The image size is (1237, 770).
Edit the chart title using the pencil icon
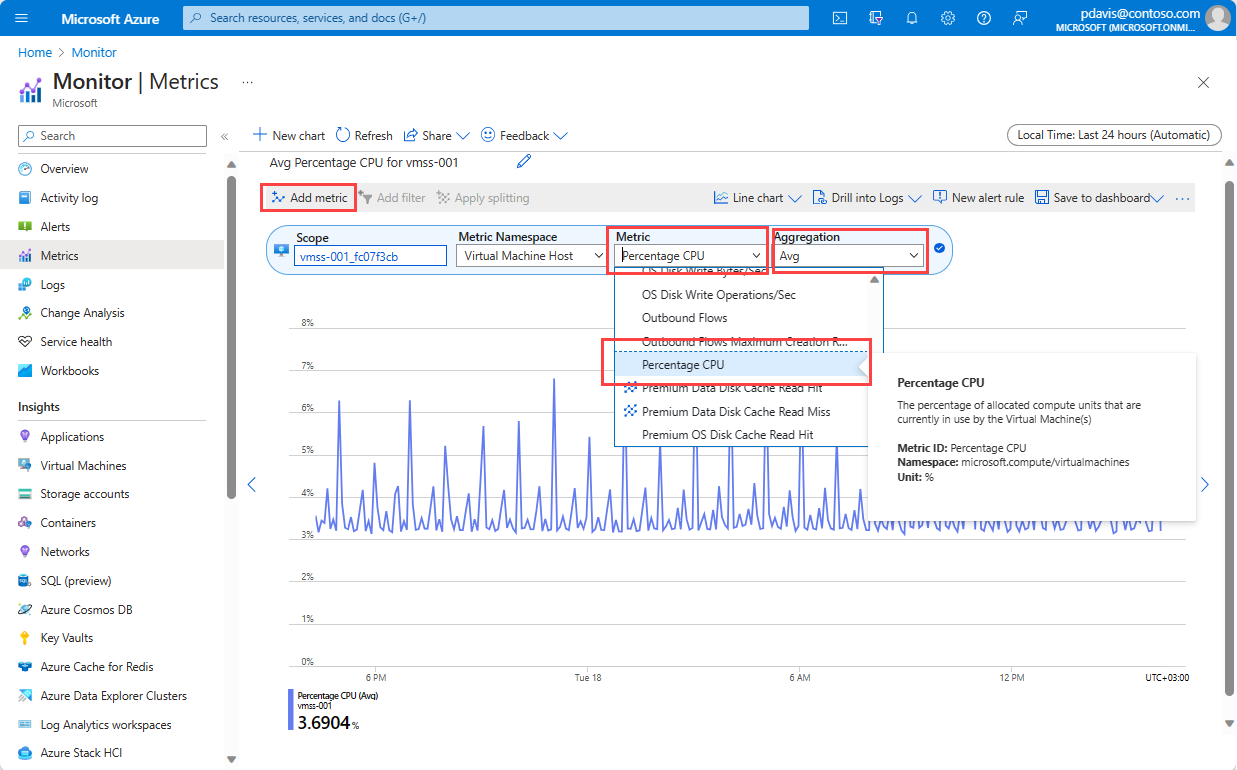(x=522, y=160)
